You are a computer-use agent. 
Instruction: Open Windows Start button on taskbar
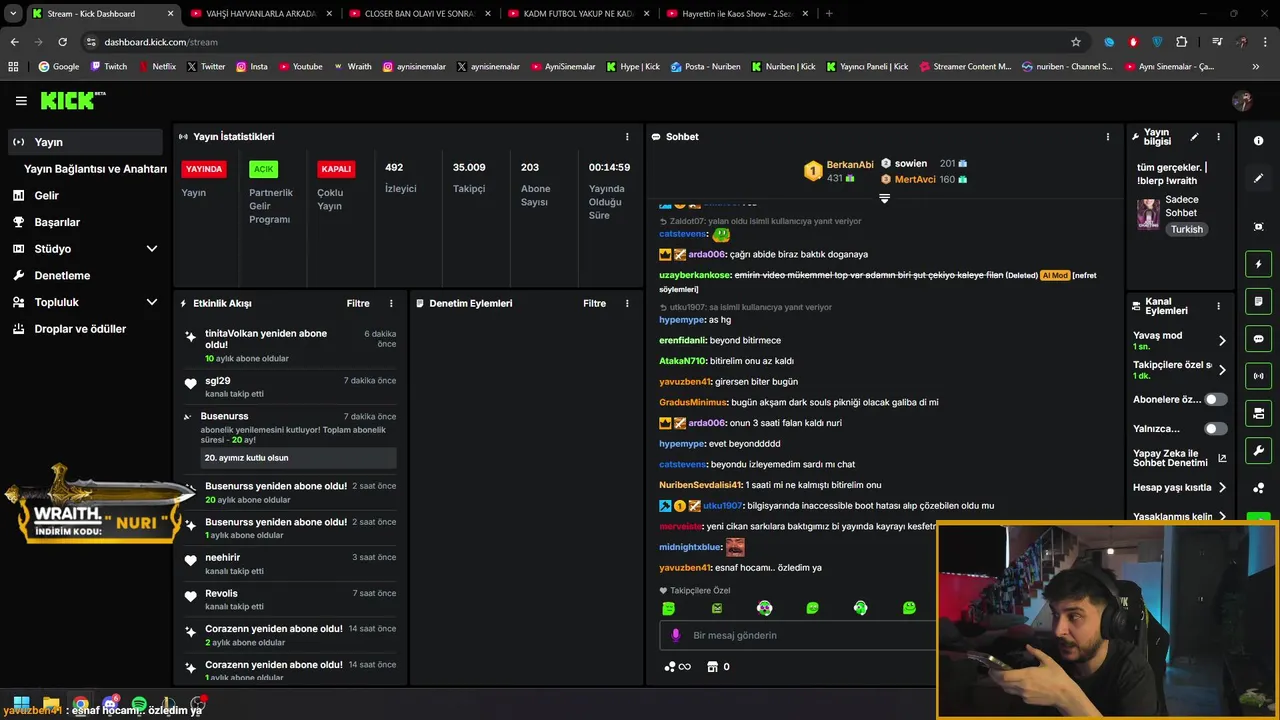[x=21, y=705]
